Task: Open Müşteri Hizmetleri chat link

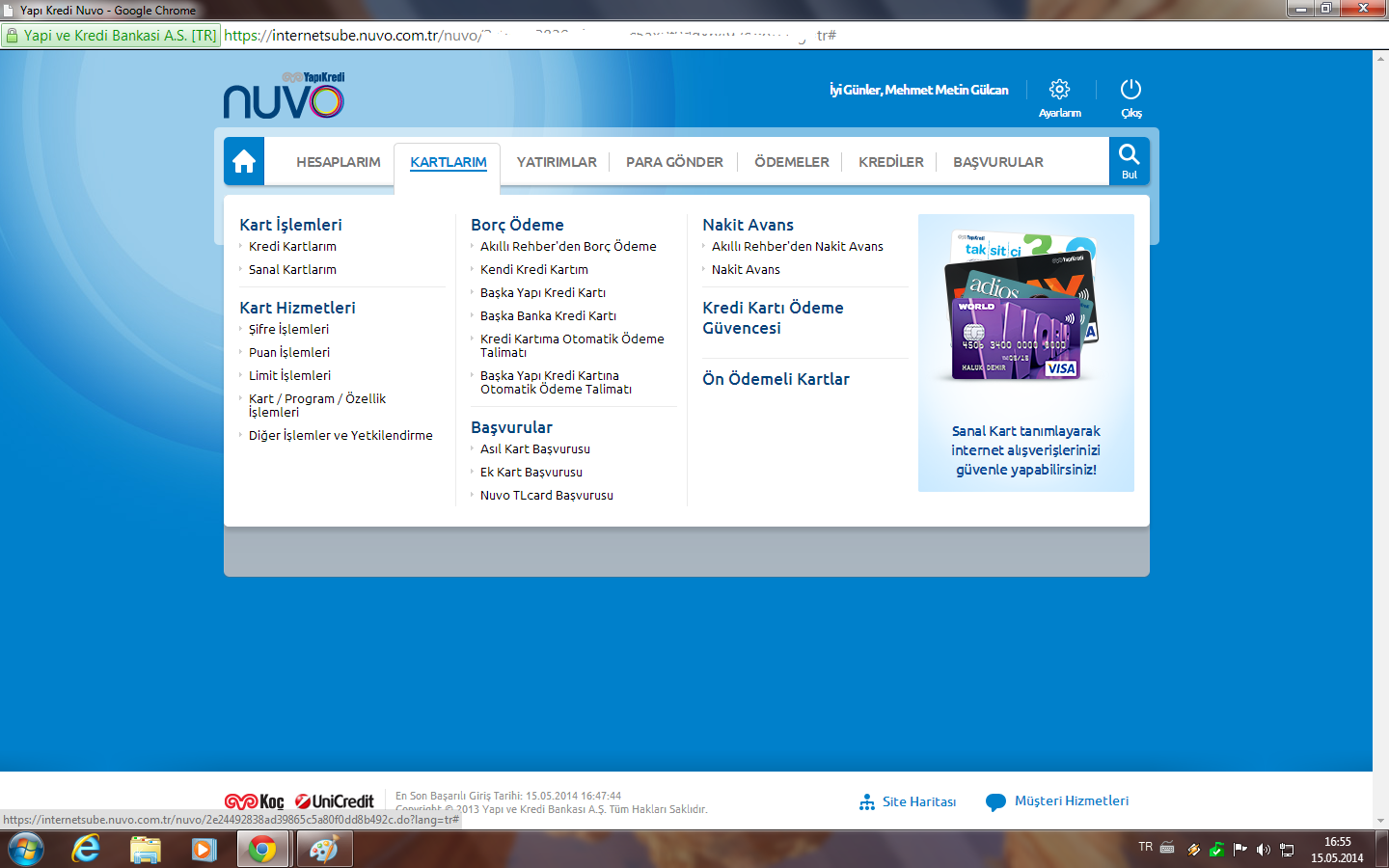Action: point(1057,801)
